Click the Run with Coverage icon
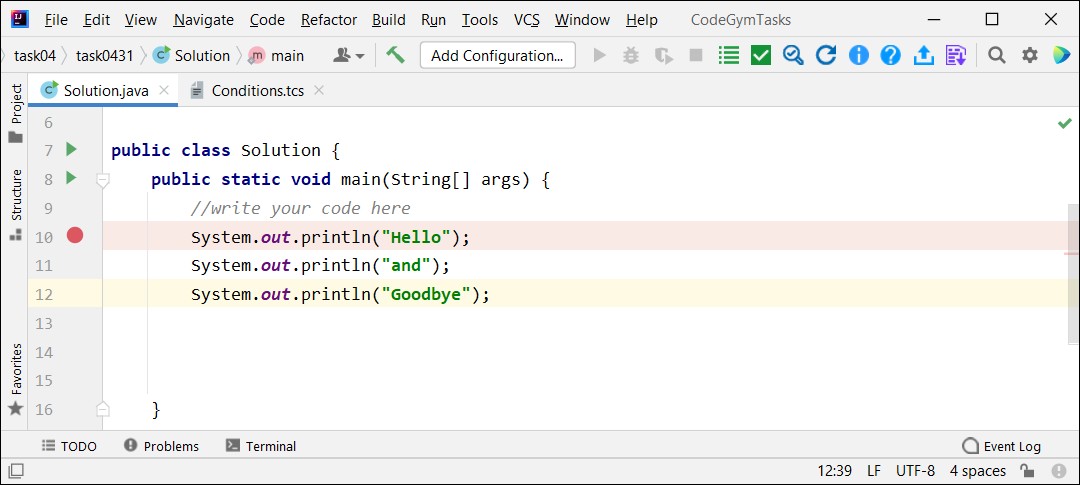 tap(664, 55)
